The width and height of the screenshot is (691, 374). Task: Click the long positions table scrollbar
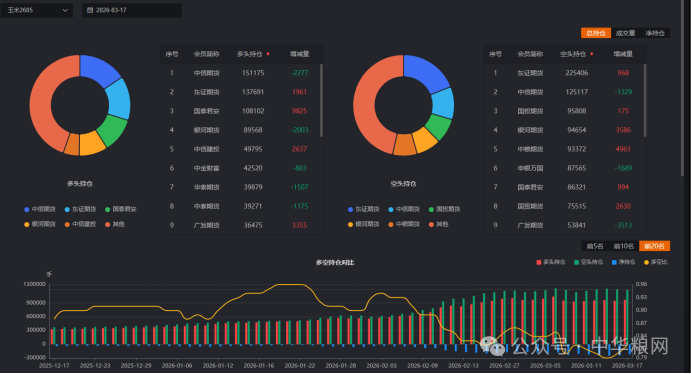click(x=321, y=100)
